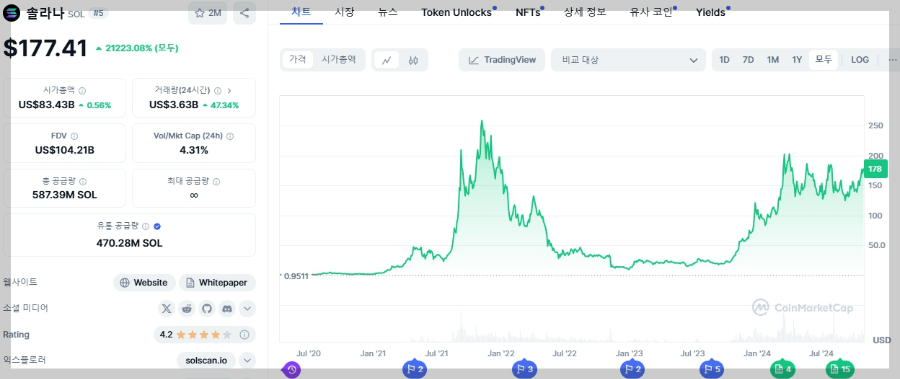Open chart more options ellipsis
900x379 pixels.
pos(892,60)
